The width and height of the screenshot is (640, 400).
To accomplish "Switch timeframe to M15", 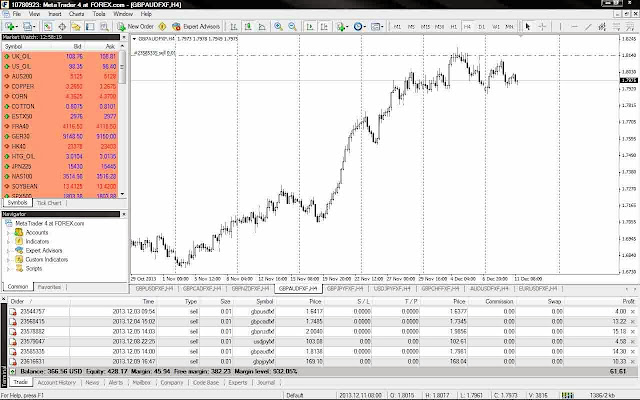I will (x=425, y=27).
